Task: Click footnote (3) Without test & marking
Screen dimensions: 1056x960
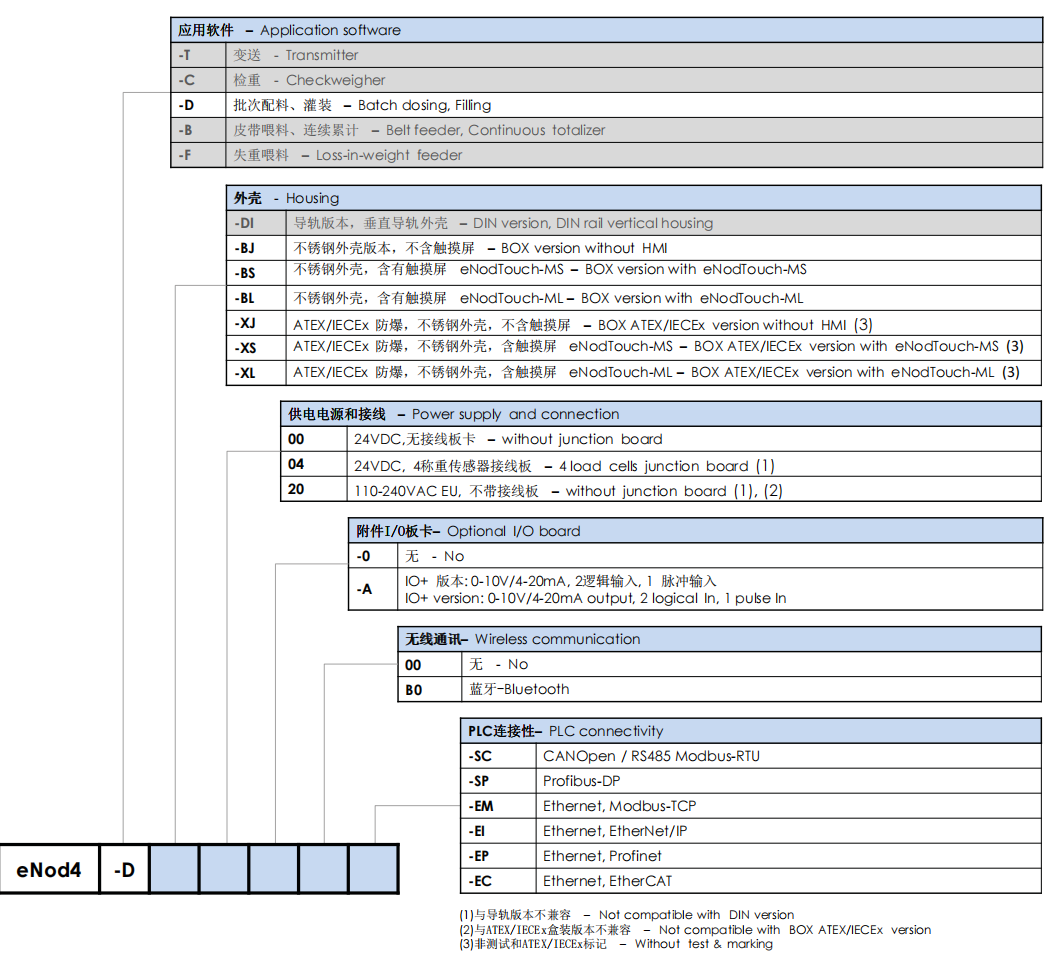Action: [x=616, y=944]
